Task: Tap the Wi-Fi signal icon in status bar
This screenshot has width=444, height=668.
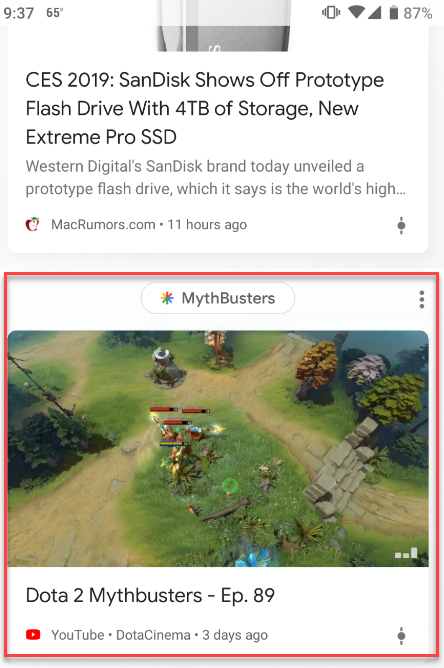Action: (356, 12)
